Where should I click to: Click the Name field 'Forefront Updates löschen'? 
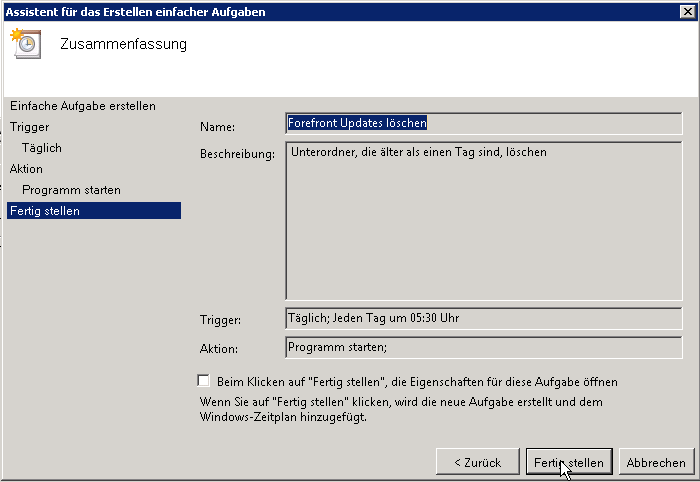point(483,123)
